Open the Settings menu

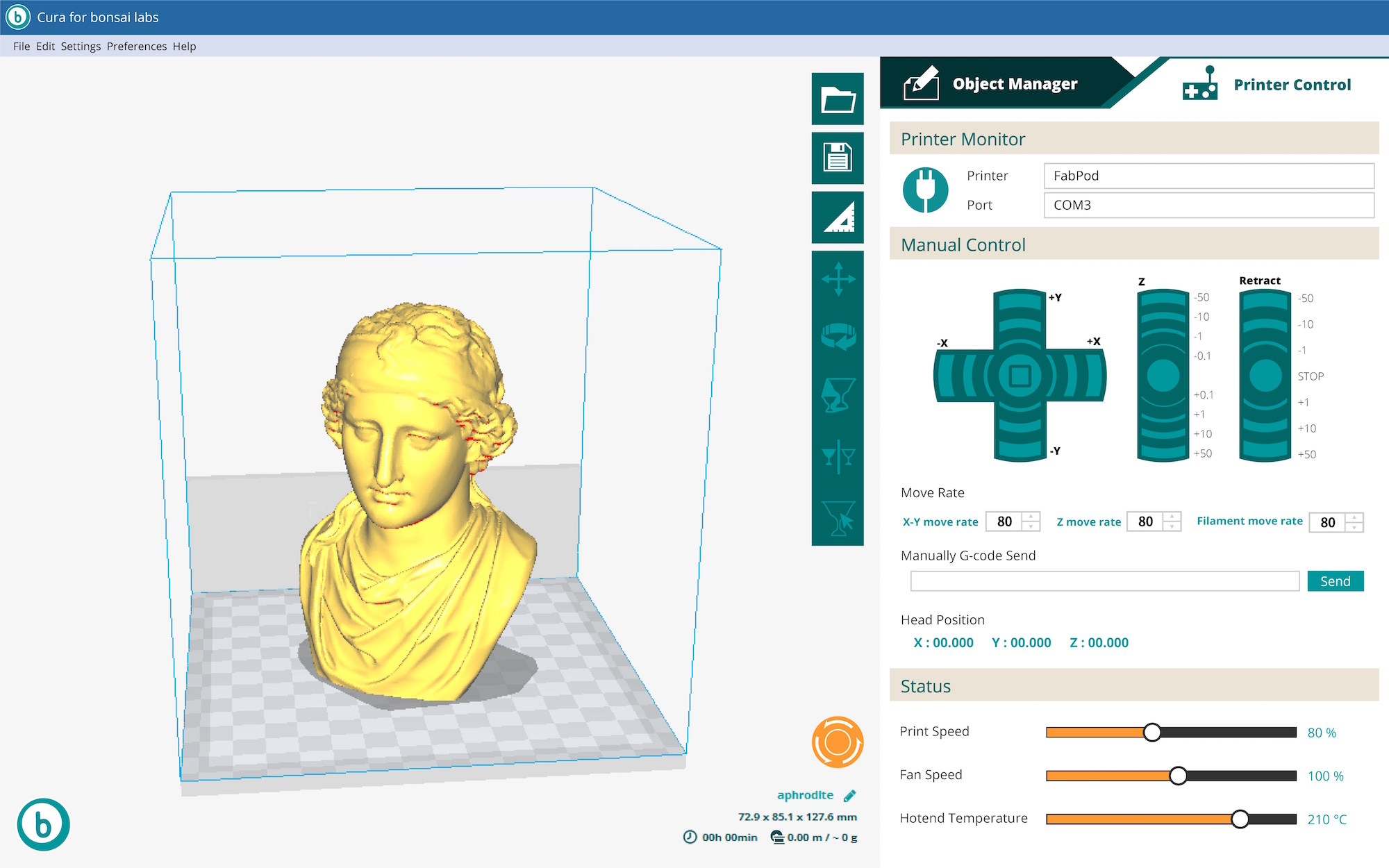pos(81,47)
